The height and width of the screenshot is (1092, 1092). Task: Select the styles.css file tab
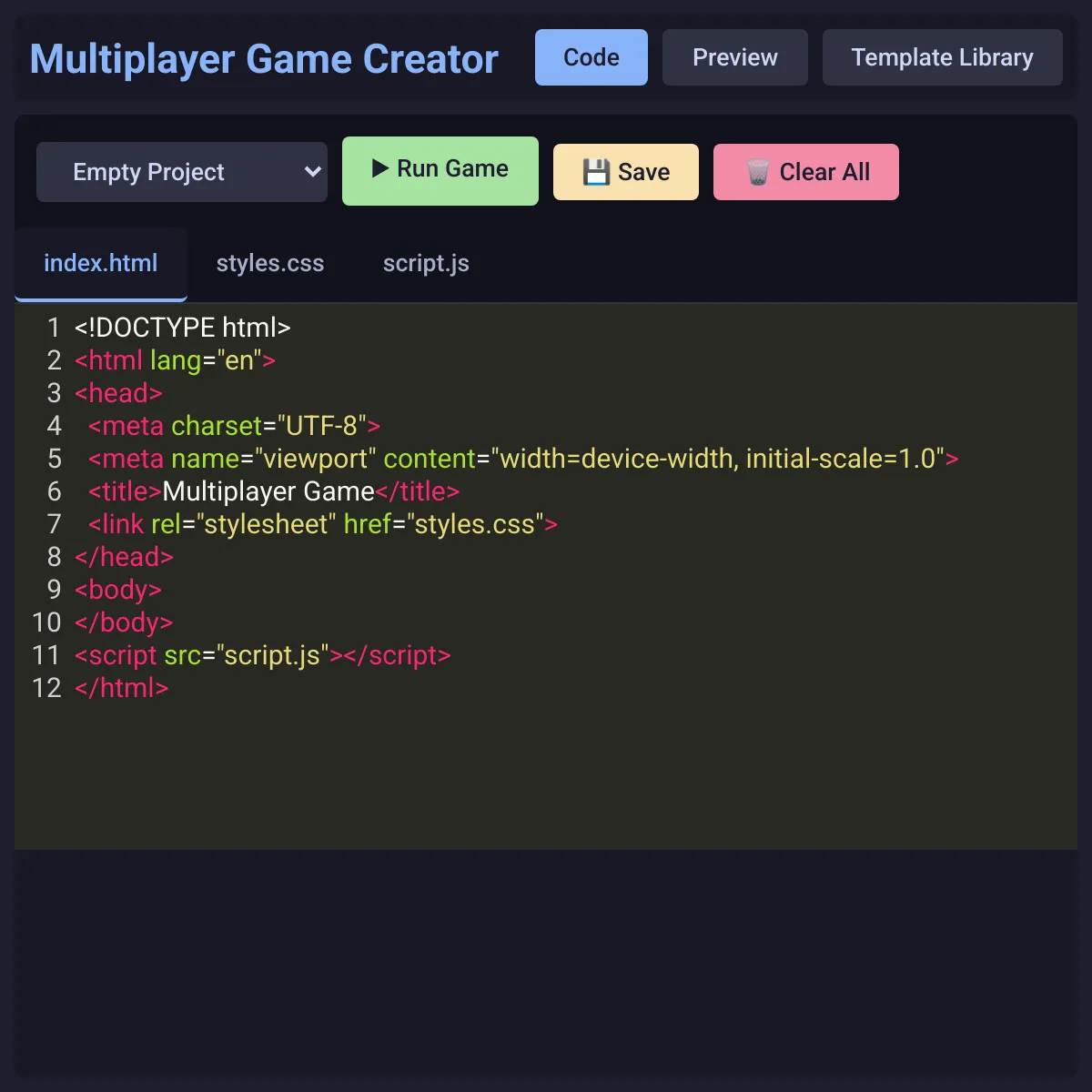(x=270, y=264)
